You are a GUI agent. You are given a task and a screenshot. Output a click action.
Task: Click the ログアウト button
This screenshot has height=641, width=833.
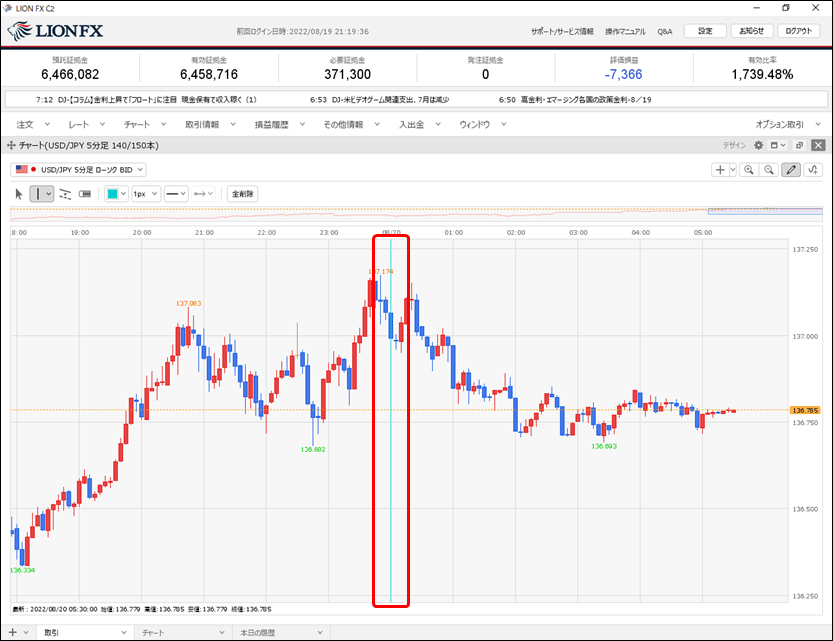(798, 31)
